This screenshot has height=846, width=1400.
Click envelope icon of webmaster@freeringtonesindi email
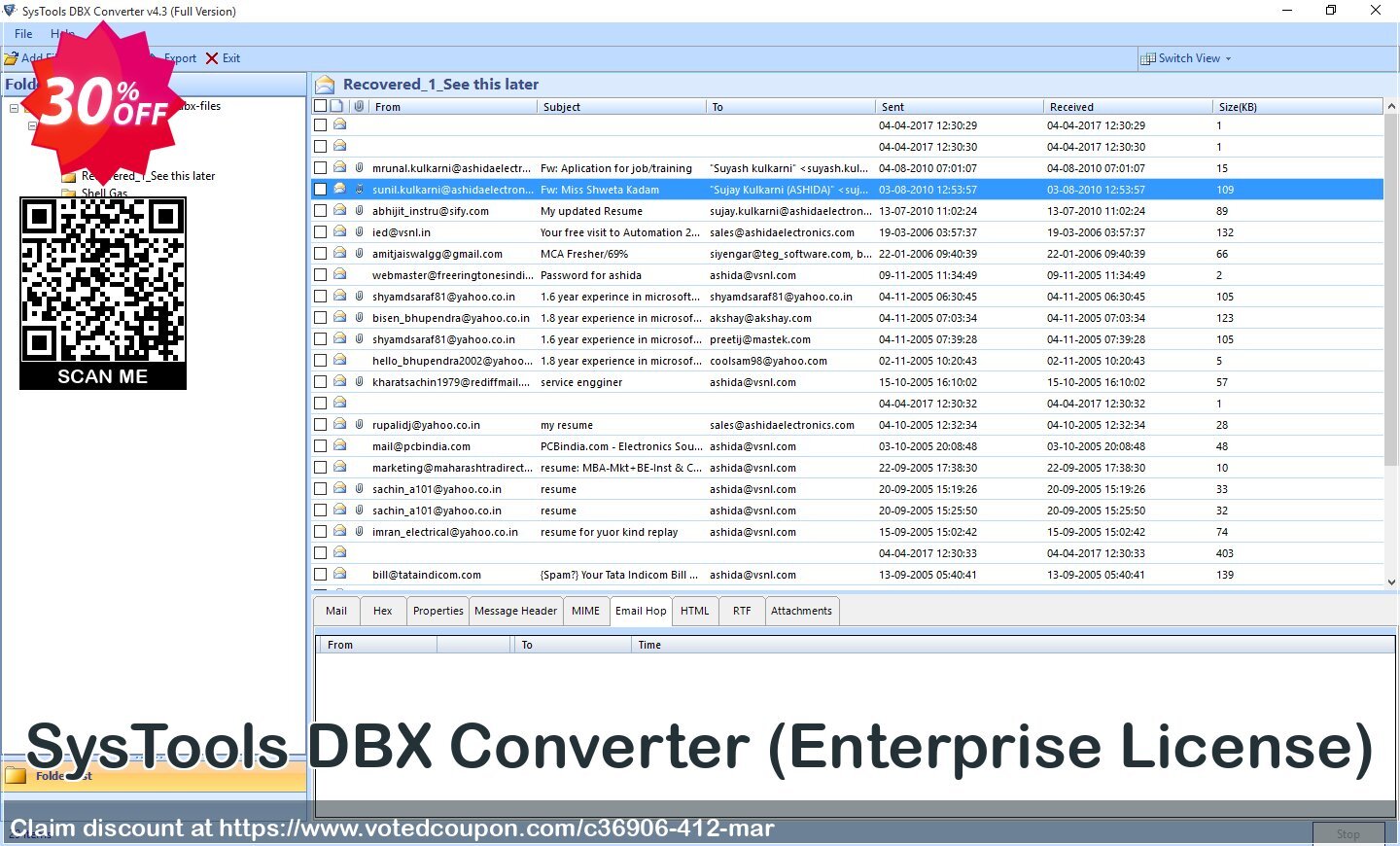click(x=339, y=274)
